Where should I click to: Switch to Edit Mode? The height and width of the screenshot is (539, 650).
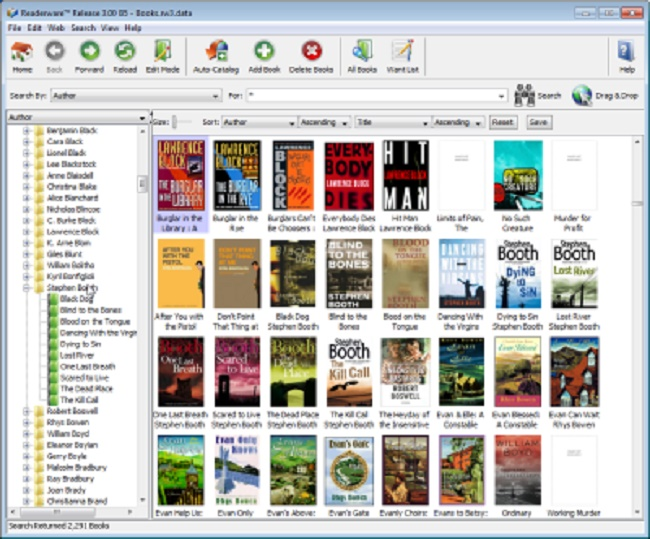(162, 51)
